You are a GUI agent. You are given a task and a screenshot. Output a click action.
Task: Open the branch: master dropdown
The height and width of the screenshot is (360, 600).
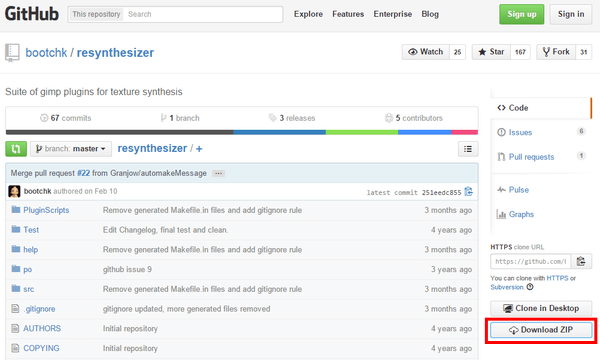point(71,149)
